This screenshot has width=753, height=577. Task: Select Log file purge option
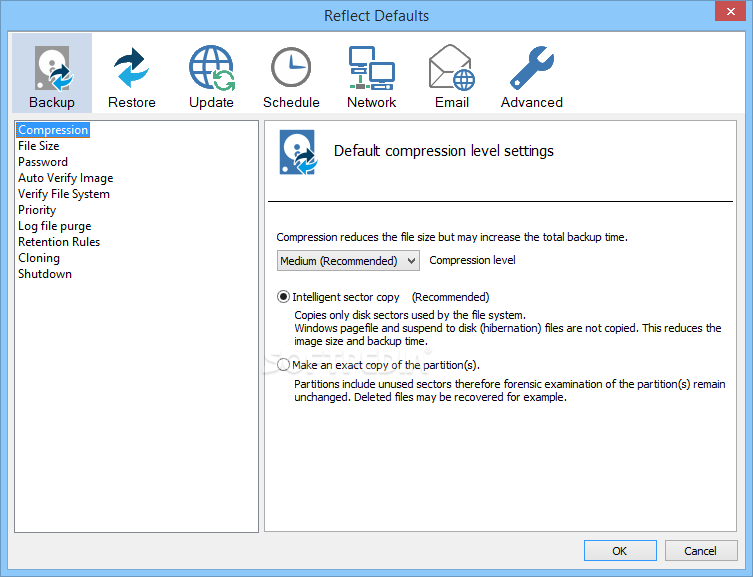pos(55,226)
